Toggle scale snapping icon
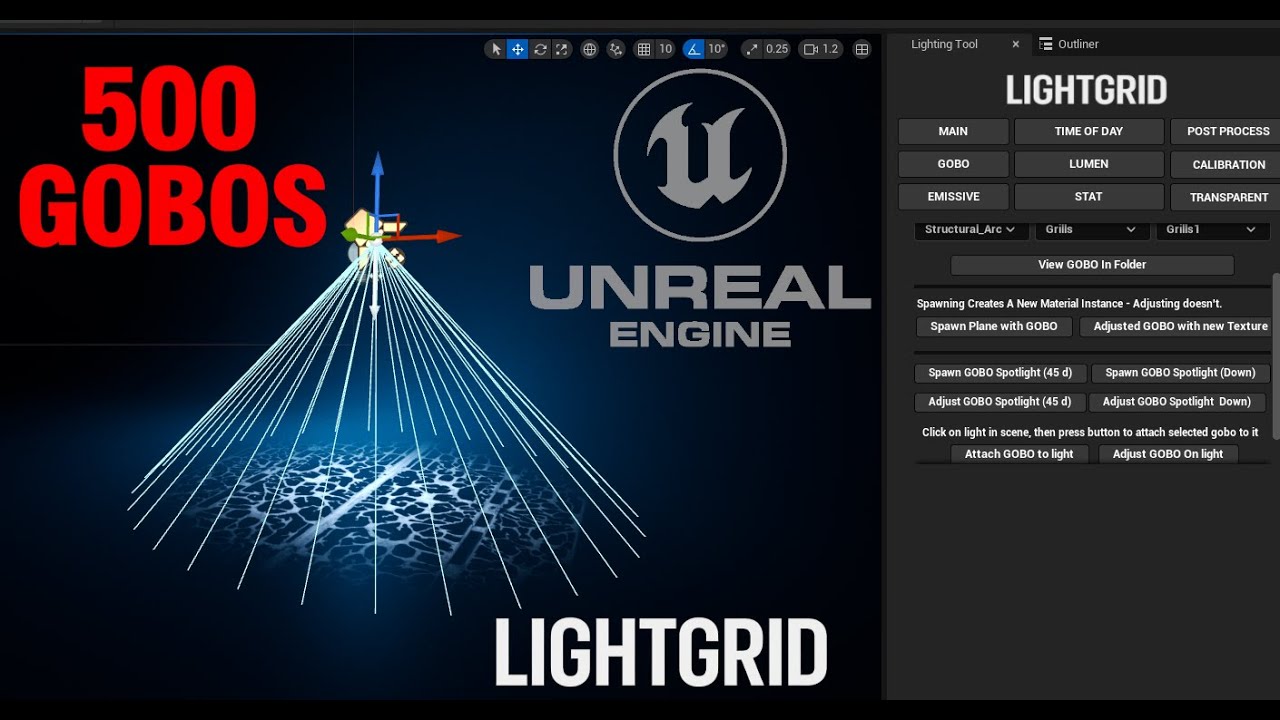Viewport: 1280px width, 720px height. [752, 49]
